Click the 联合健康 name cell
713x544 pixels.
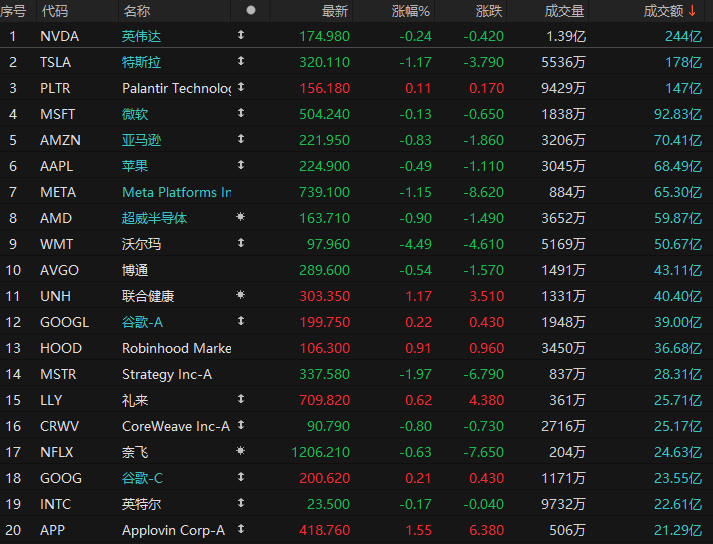[148, 297]
